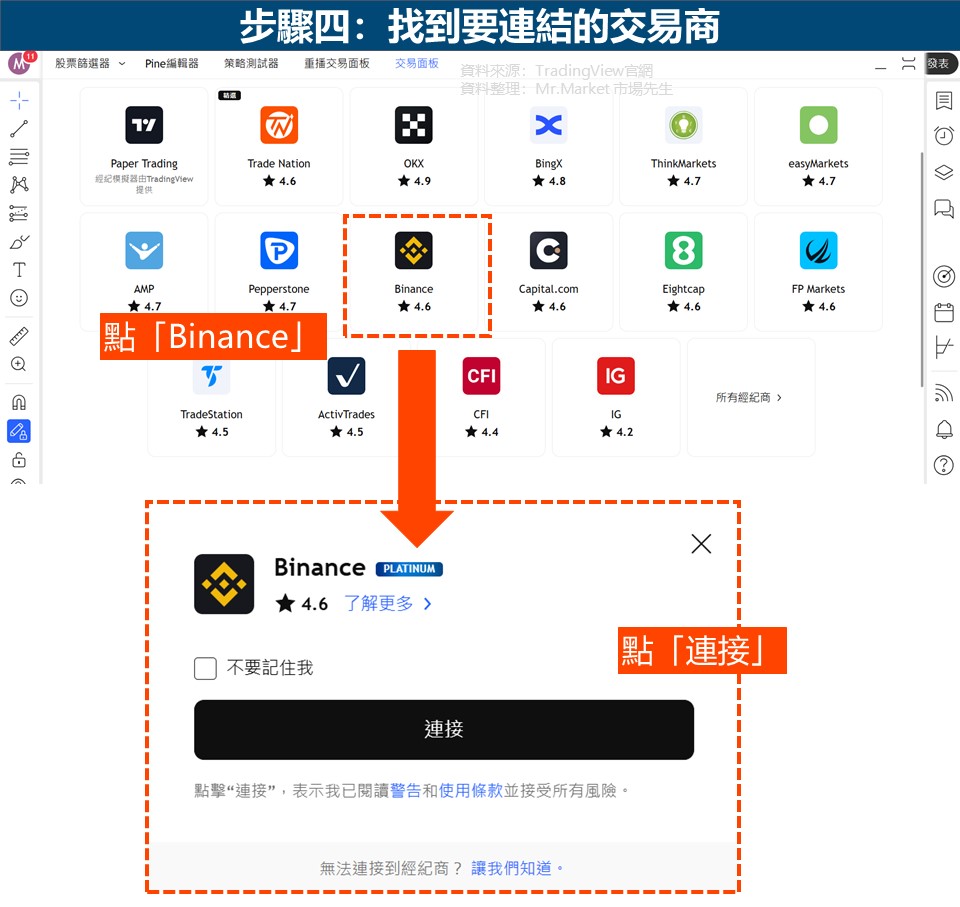
Task: Switch to the 重播交易面板 tab
Action: 337,64
